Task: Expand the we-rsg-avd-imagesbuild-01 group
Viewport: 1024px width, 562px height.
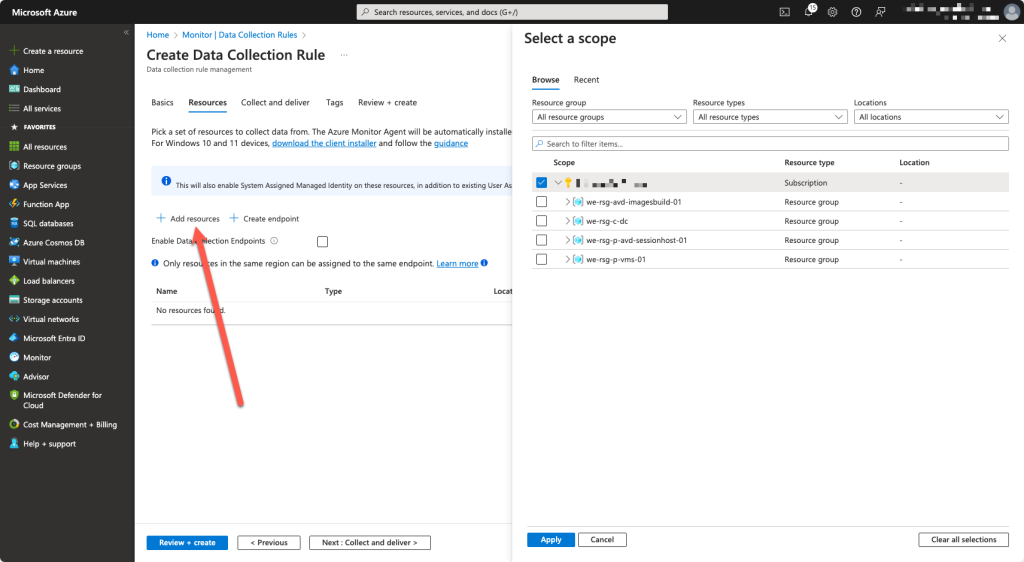Action: coord(568,202)
